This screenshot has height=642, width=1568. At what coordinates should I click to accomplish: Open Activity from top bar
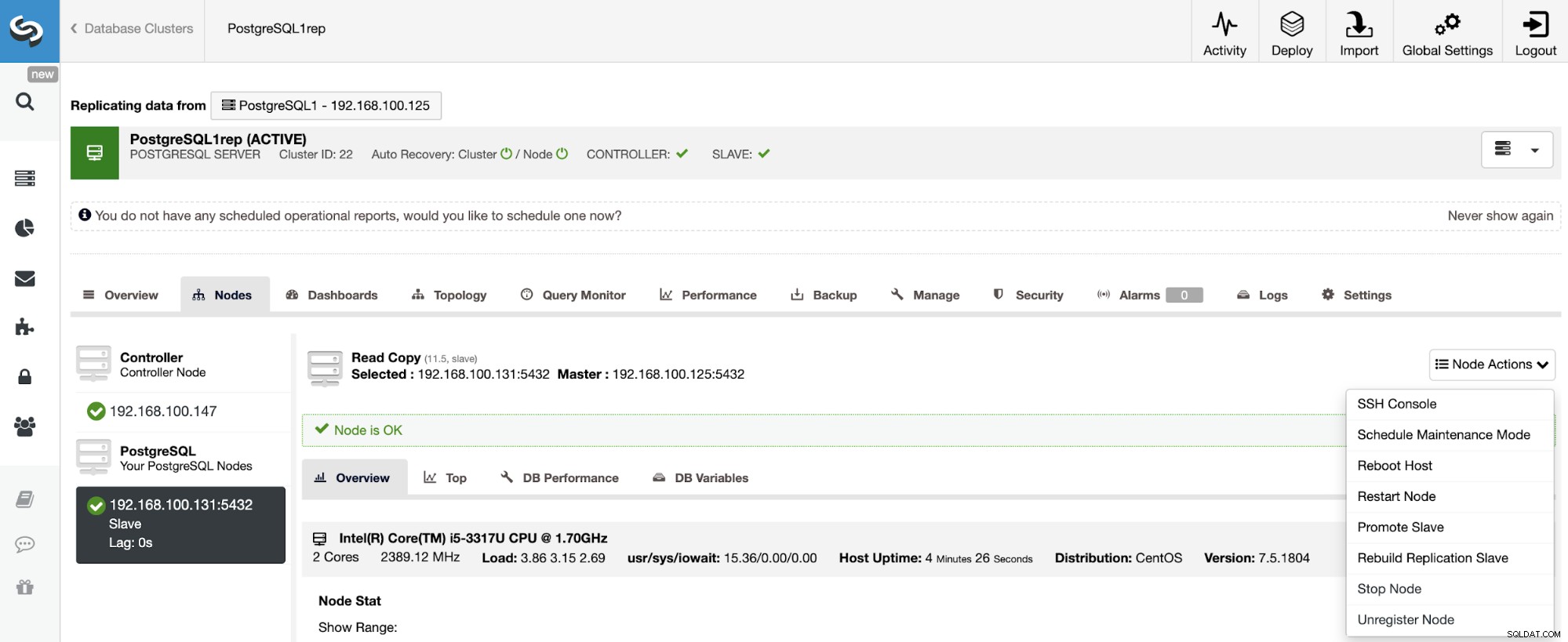pyautogui.click(x=1224, y=34)
